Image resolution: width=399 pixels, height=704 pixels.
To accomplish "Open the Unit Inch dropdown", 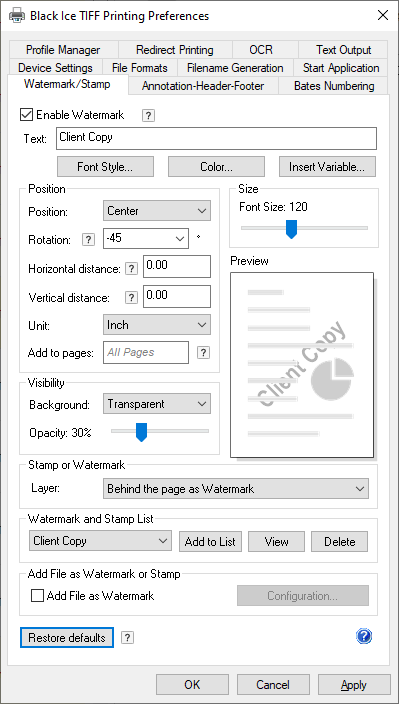I will click(x=157, y=325).
